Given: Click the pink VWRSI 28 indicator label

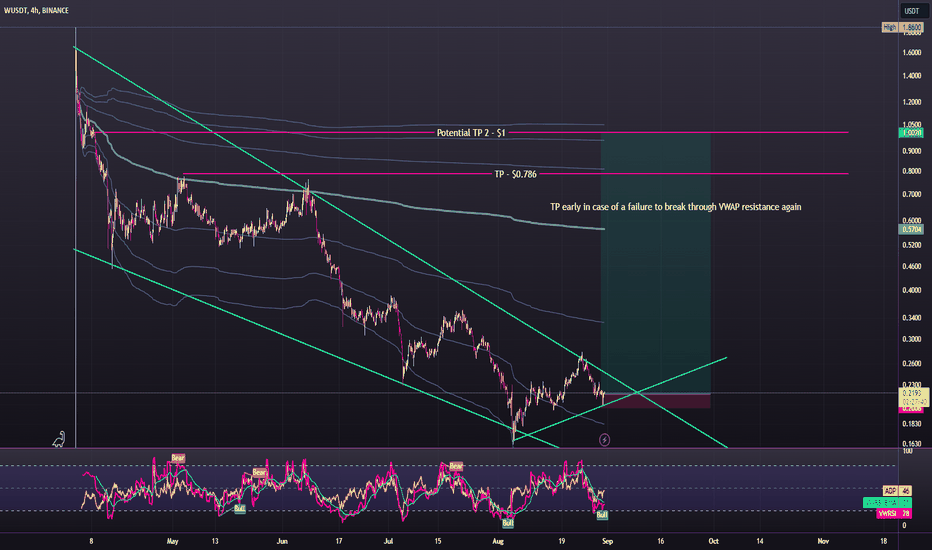Looking at the screenshot, I should coord(894,513).
